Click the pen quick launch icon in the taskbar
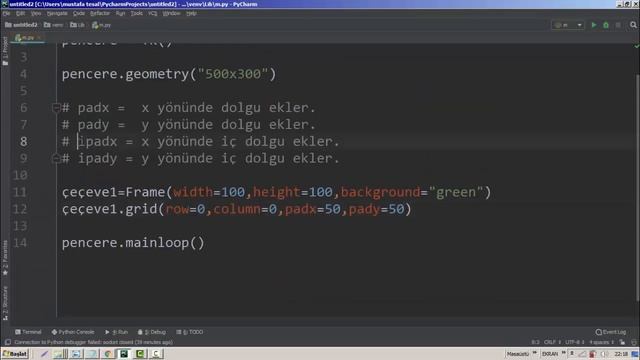The width and height of the screenshot is (640, 360). (x=44, y=353)
